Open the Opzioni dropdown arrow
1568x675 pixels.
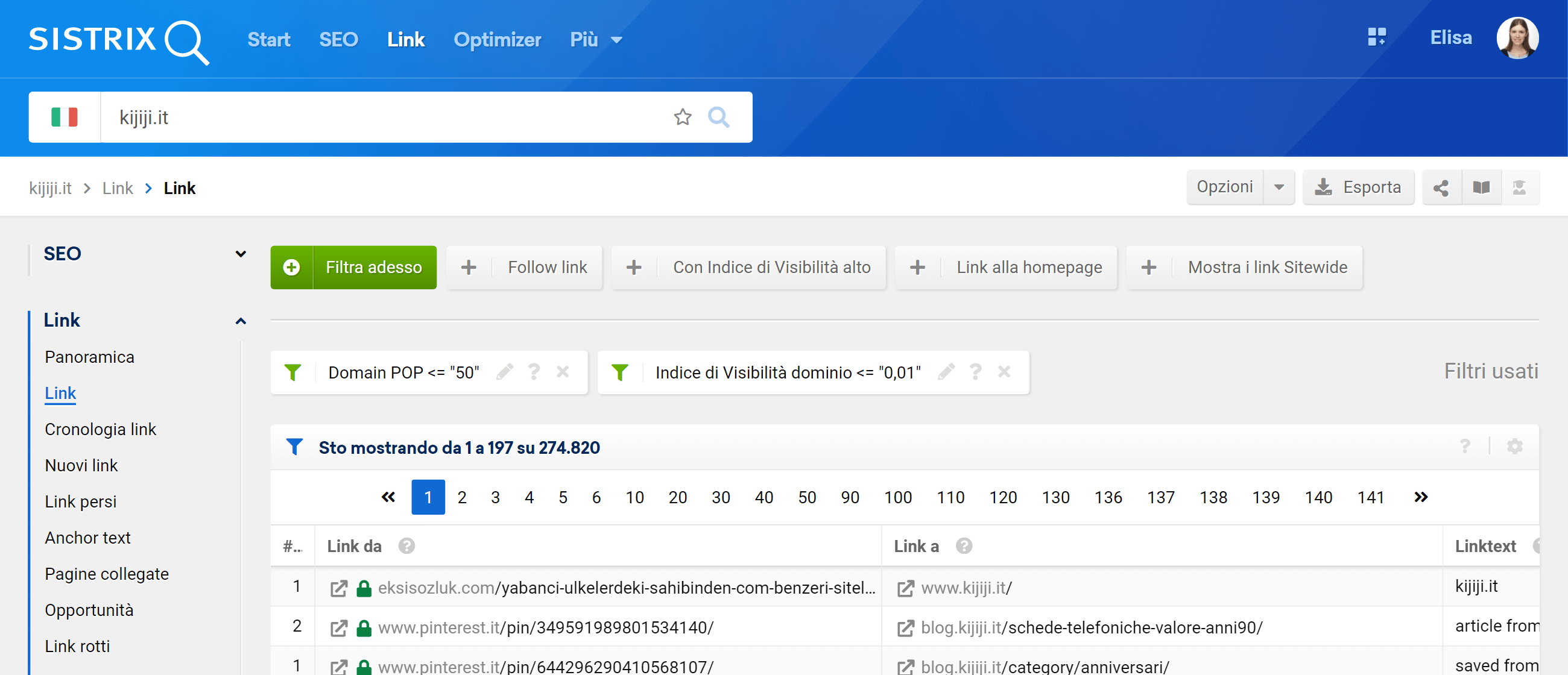1279,187
